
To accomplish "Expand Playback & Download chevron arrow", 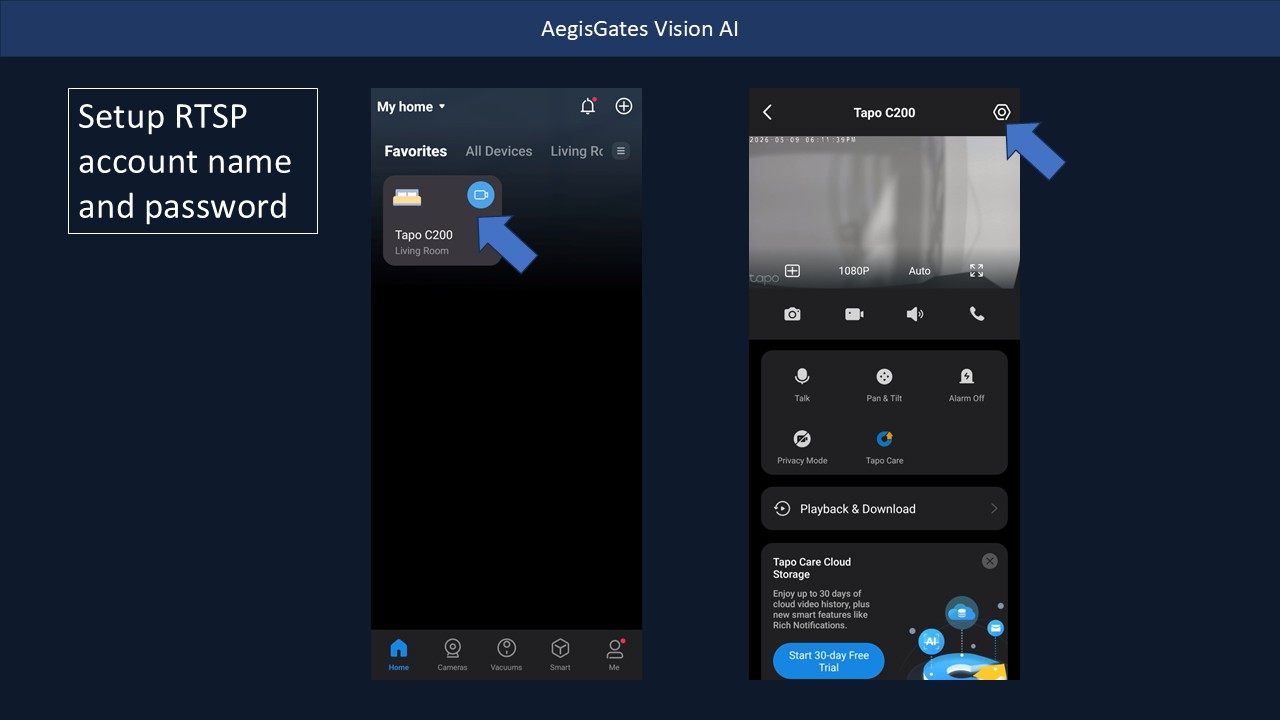I will [994, 509].
